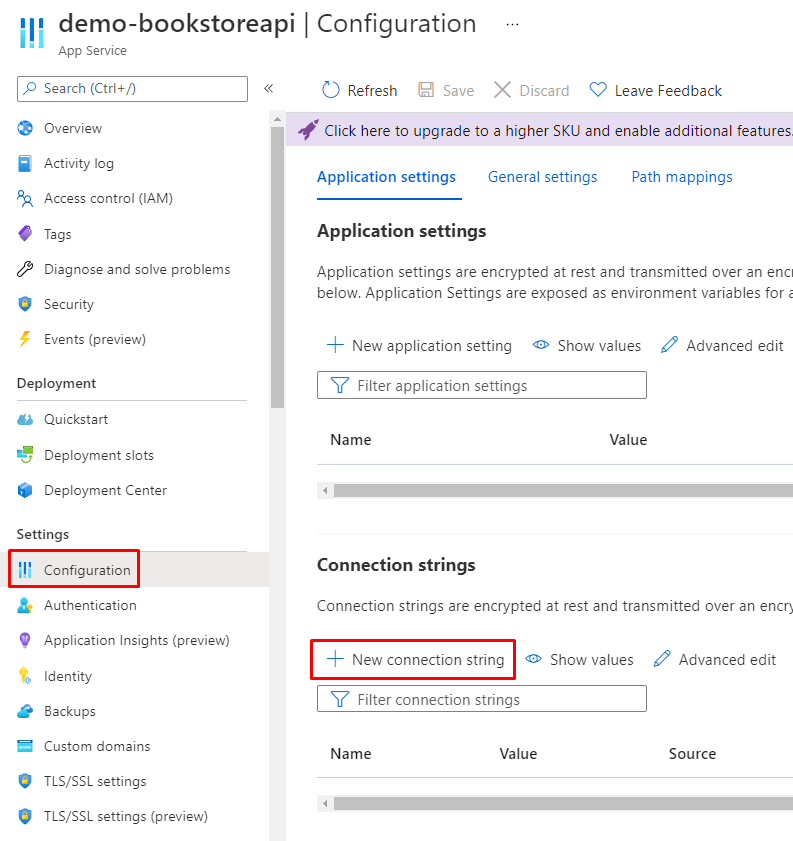Select Authentication in Settings menu

[90, 605]
